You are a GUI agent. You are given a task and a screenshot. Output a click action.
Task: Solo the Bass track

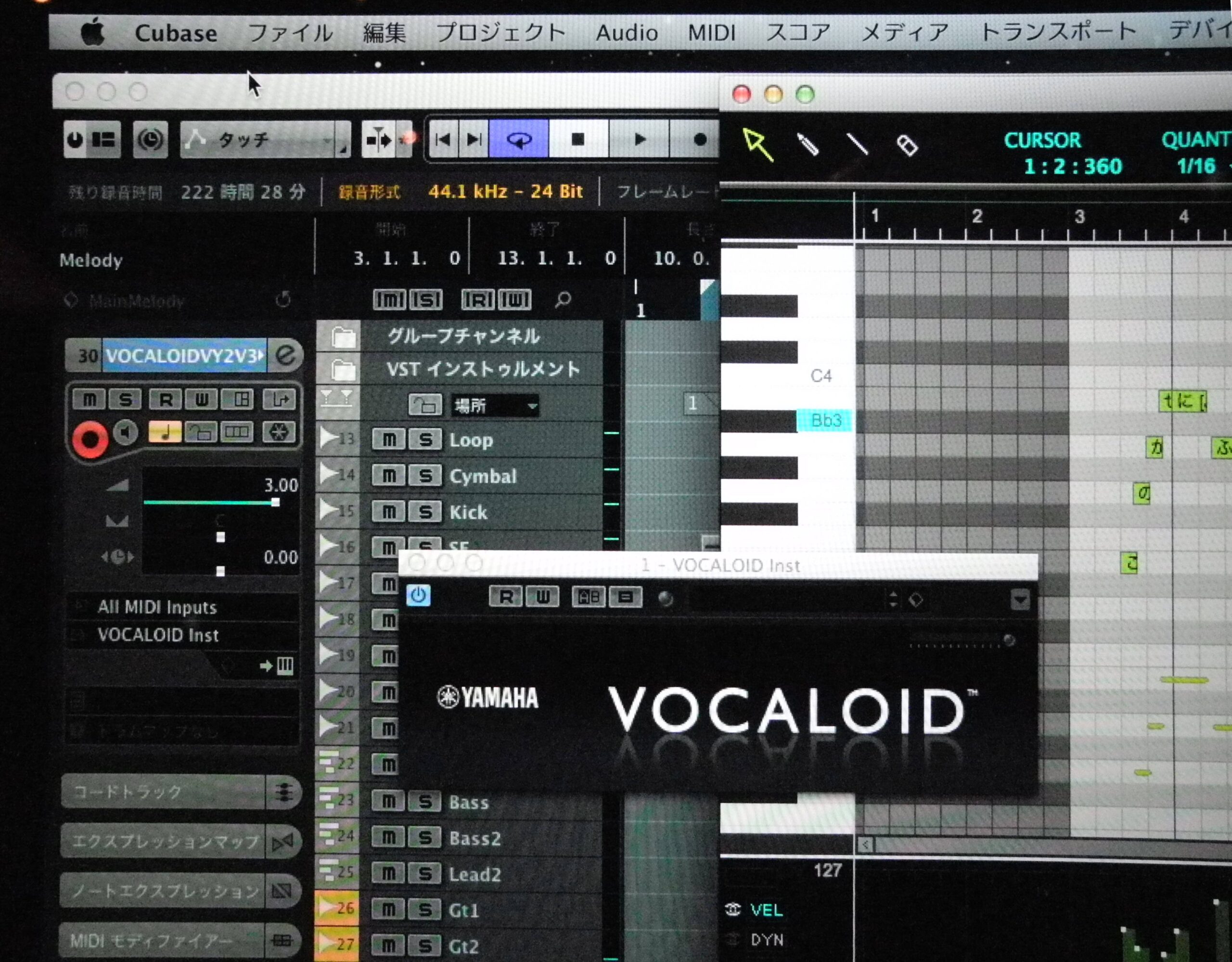click(x=425, y=802)
